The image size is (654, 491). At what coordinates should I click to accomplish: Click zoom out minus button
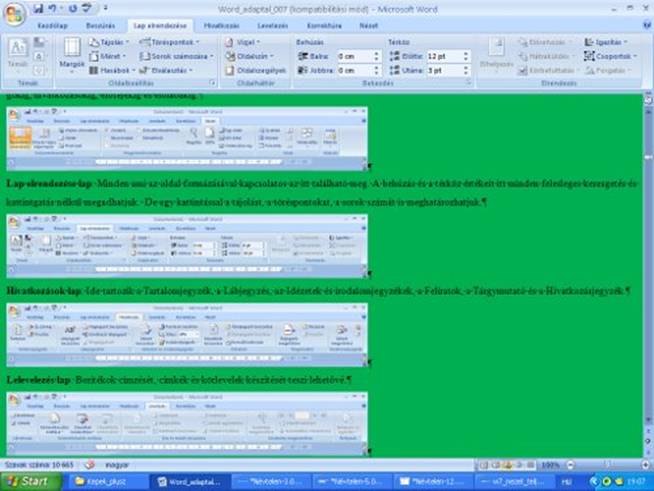[x=571, y=465]
